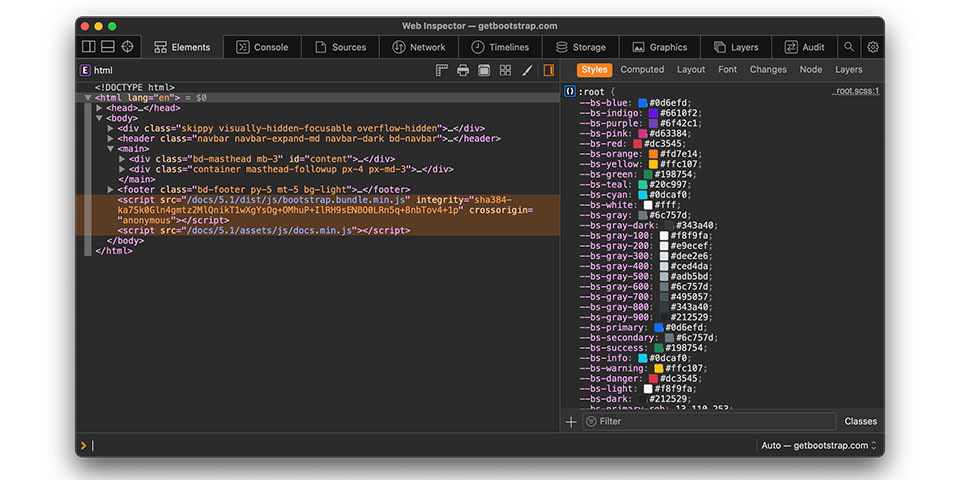Show the Layers sidebar panel

click(849, 70)
